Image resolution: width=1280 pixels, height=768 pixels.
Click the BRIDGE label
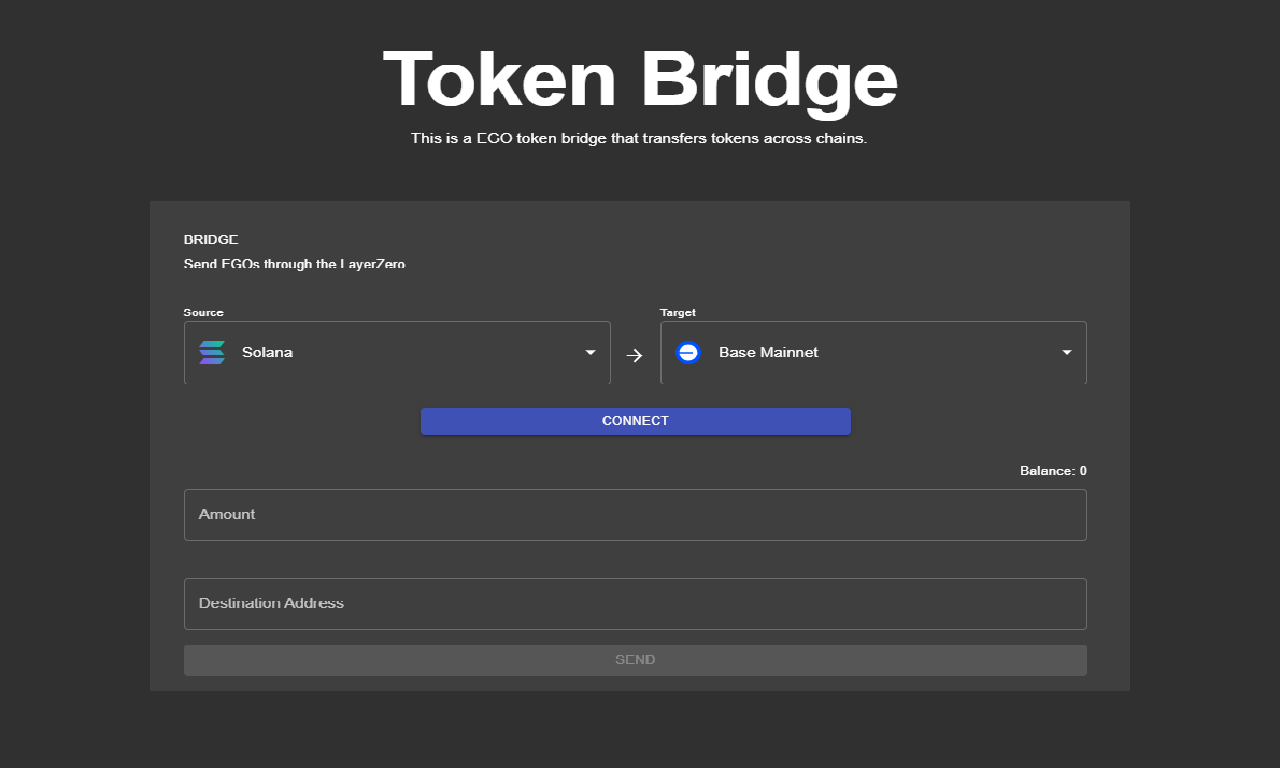coord(210,239)
